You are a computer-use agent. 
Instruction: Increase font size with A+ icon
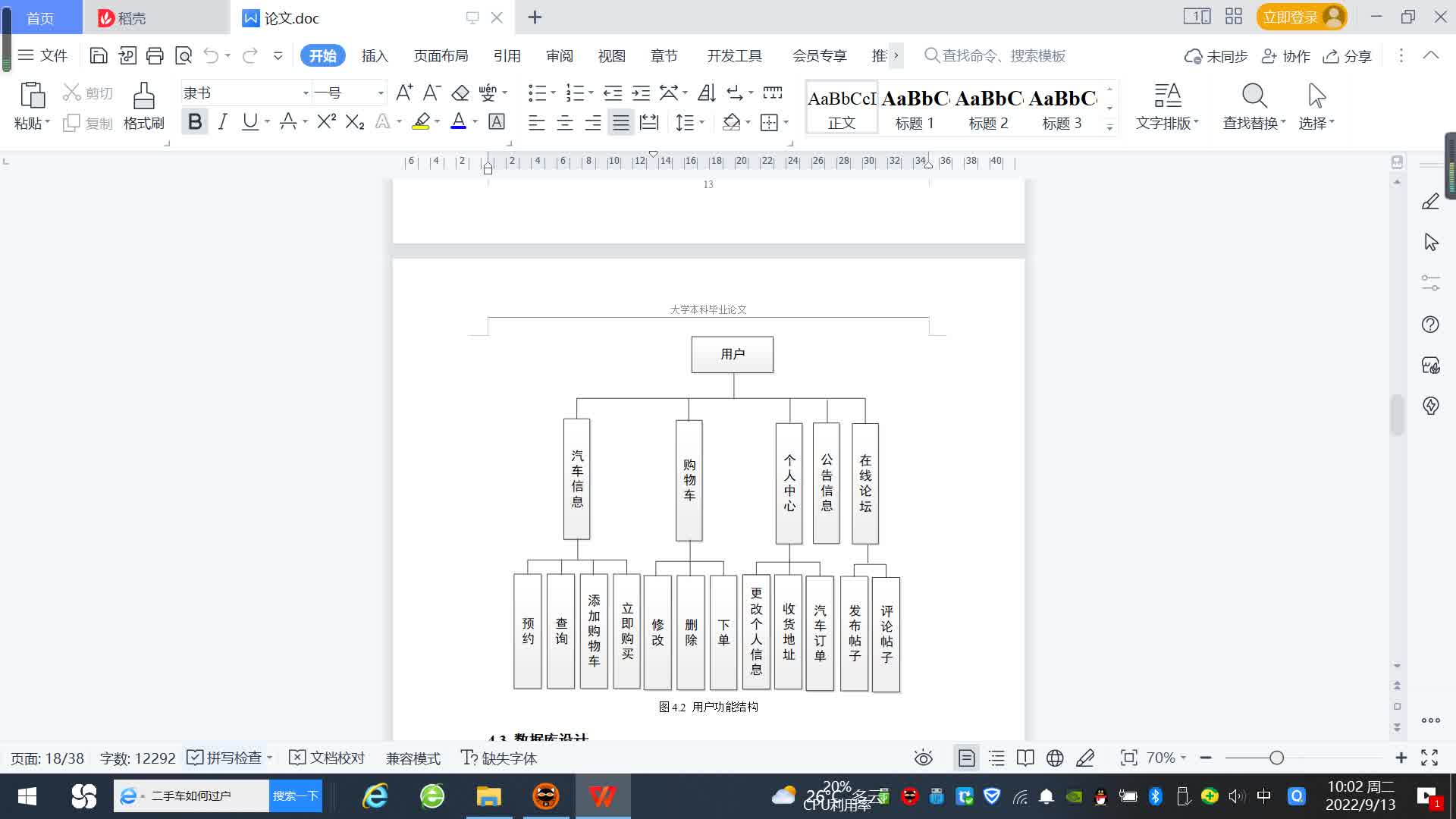click(404, 93)
